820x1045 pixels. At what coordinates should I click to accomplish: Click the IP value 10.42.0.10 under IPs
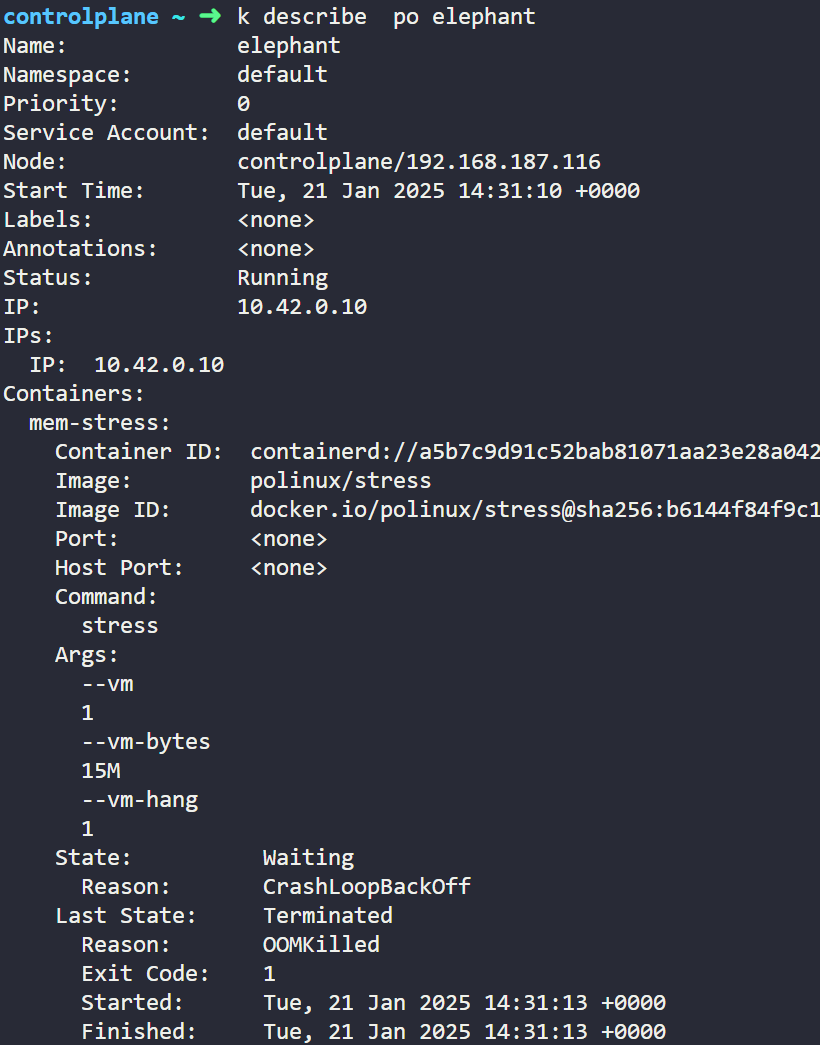159,365
